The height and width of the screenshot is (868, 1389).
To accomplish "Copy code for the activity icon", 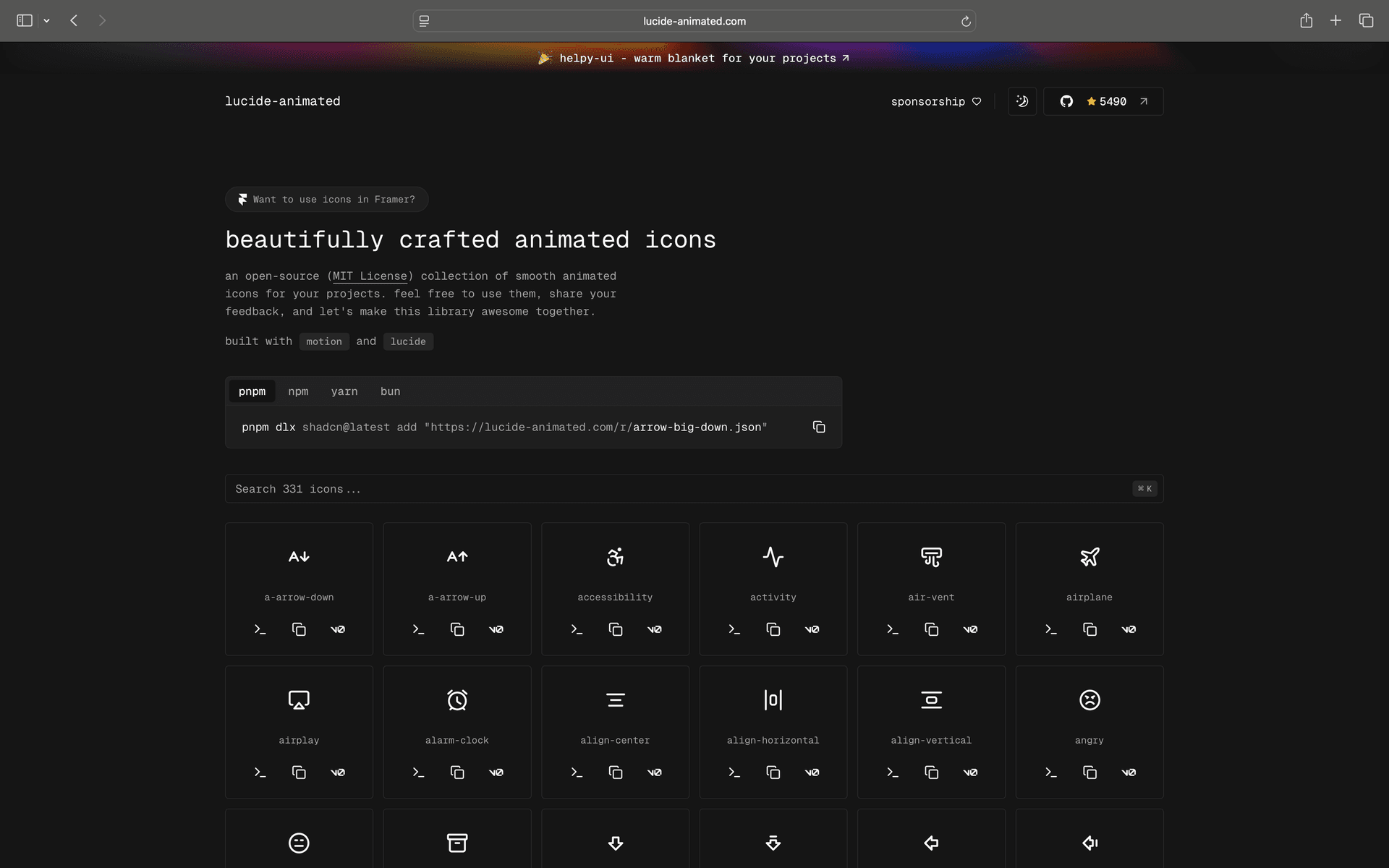I will click(x=773, y=629).
